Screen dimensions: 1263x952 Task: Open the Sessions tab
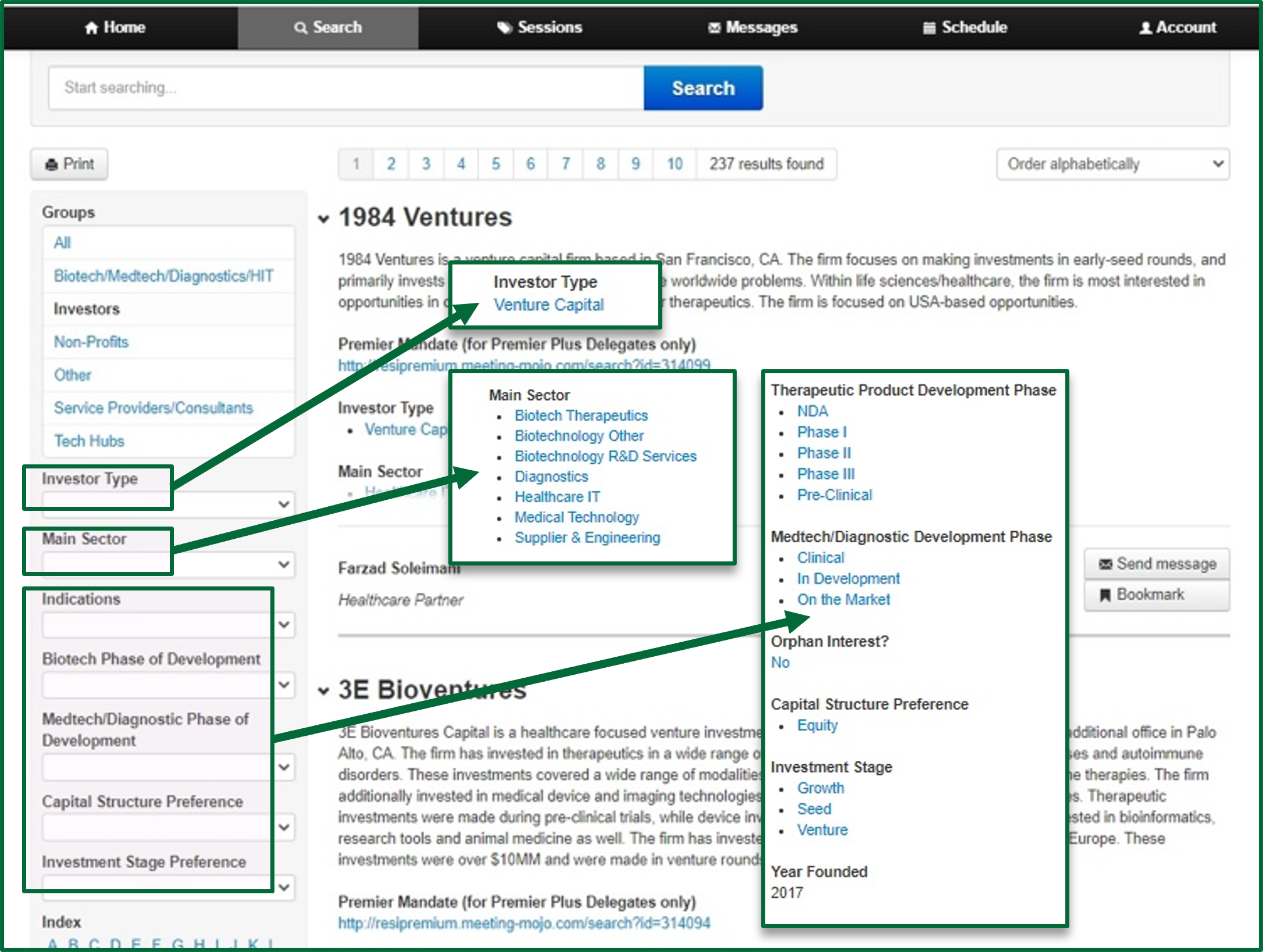tap(539, 27)
